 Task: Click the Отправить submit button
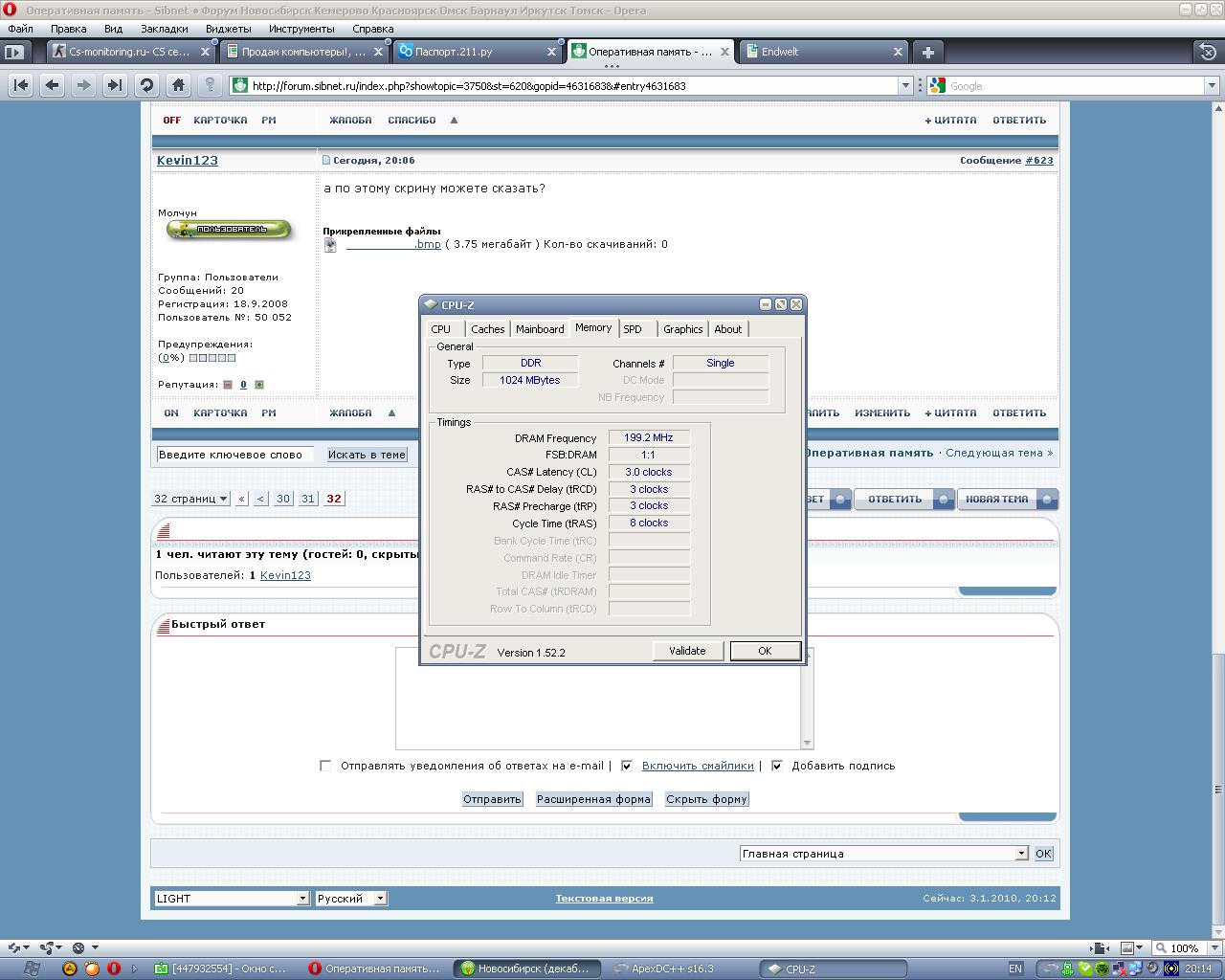pos(492,799)
